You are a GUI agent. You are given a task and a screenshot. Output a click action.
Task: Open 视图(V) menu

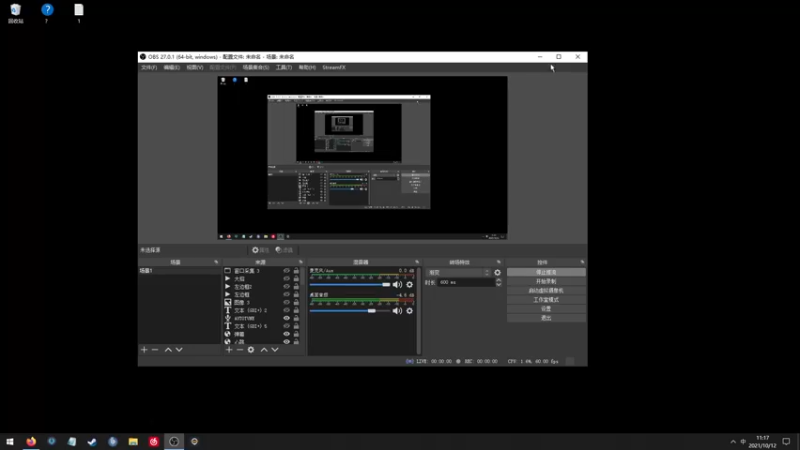(x=194, y=67)
